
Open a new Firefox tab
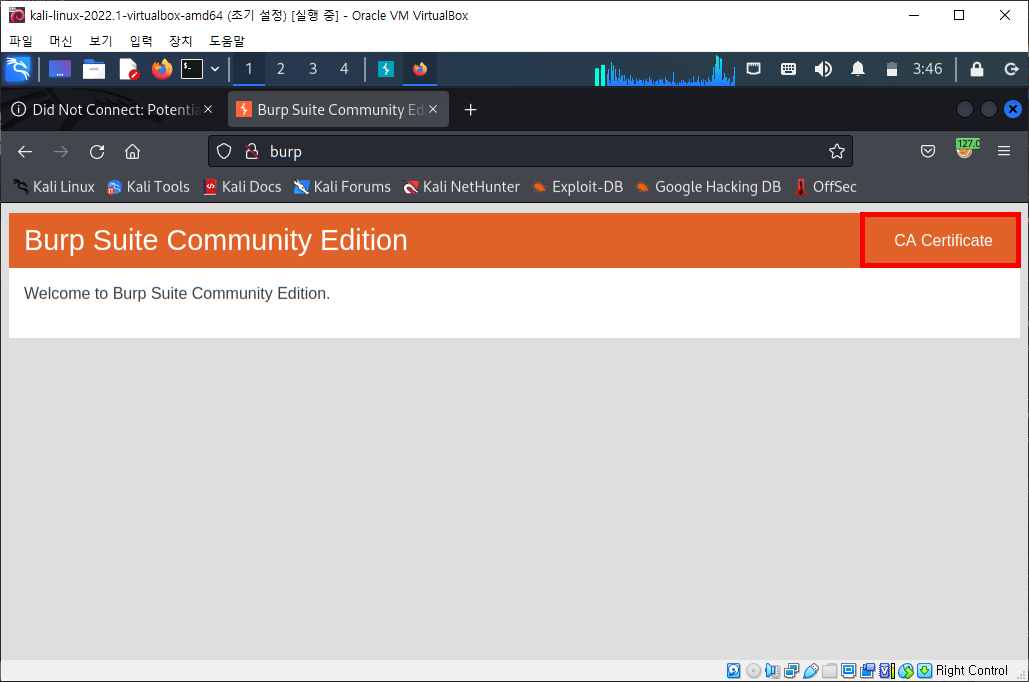[x=471, y=110]
